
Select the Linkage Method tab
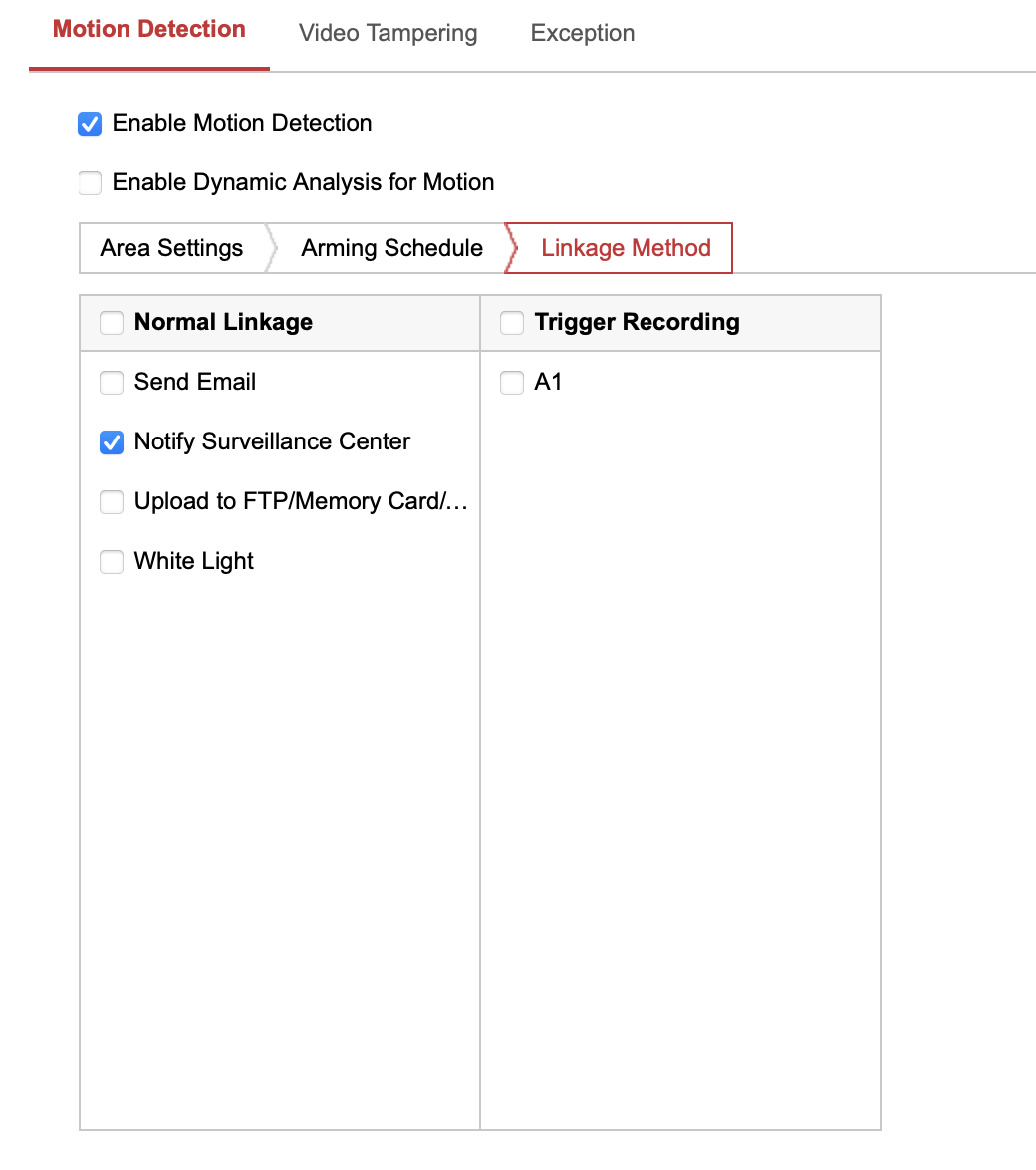[625, 247]
